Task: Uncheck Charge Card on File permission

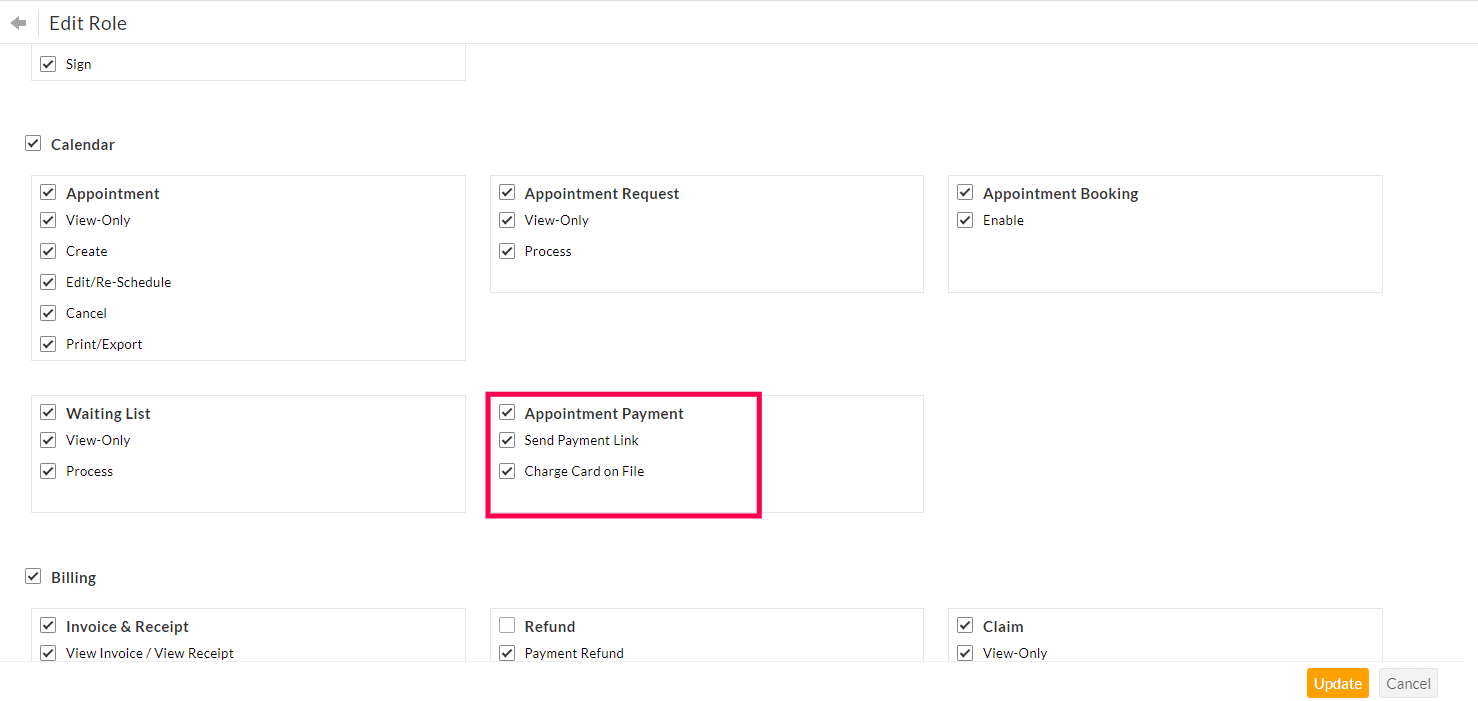Action: (x=507, y=471)
